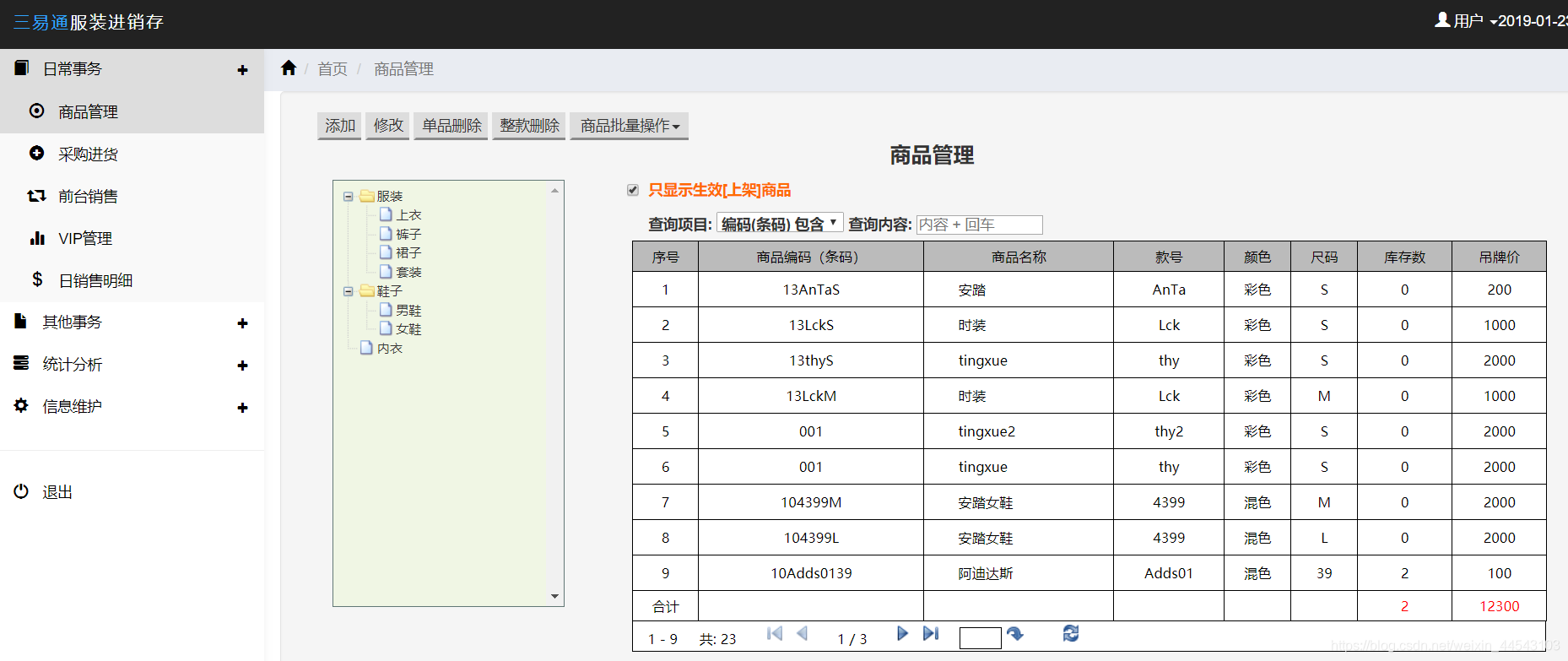
Task: Click tree panel scroll up arrow
Action: [554, 191]
